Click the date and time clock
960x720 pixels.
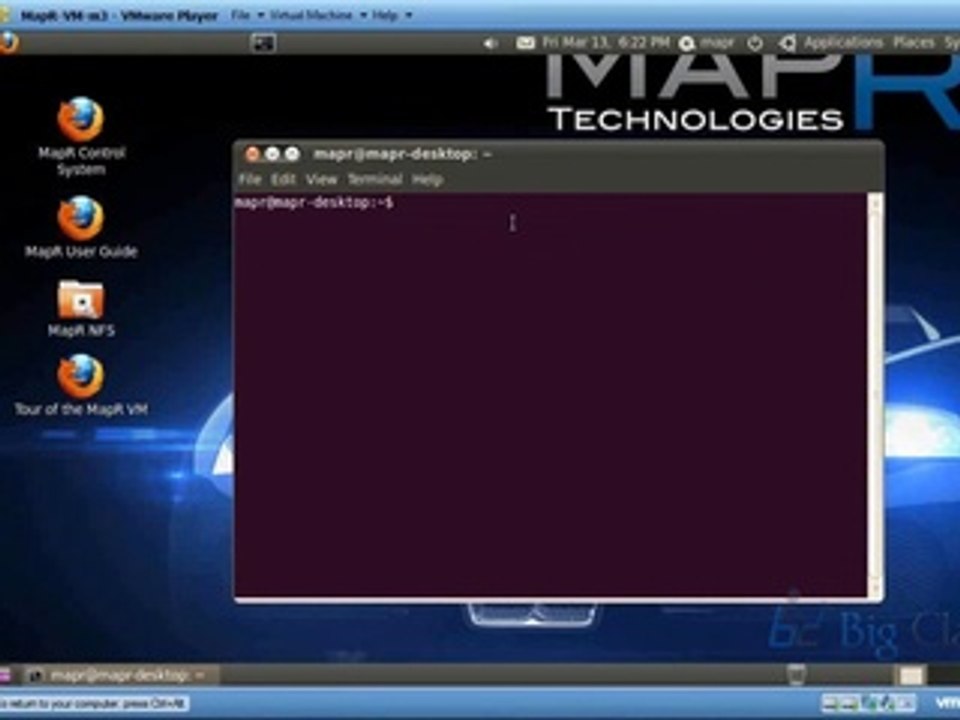coord(606,42)
